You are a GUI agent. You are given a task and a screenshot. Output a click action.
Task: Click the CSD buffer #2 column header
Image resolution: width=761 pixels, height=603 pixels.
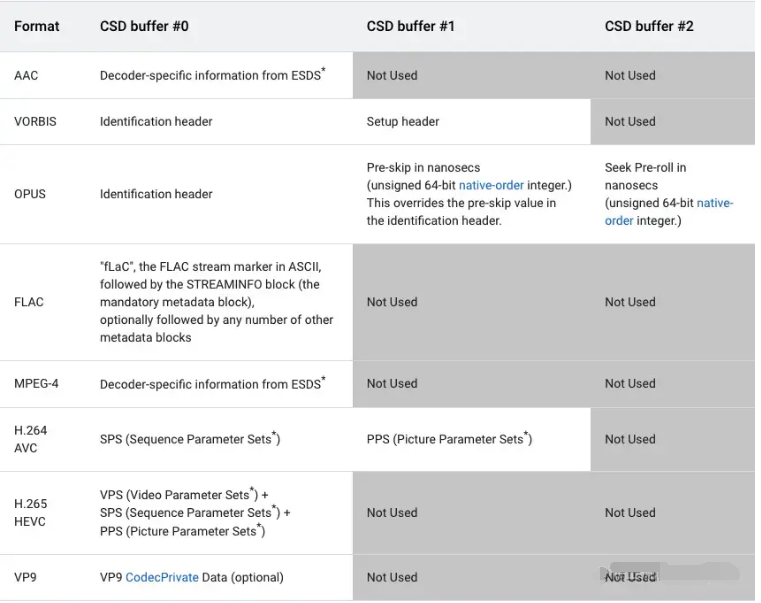[649, 26]
